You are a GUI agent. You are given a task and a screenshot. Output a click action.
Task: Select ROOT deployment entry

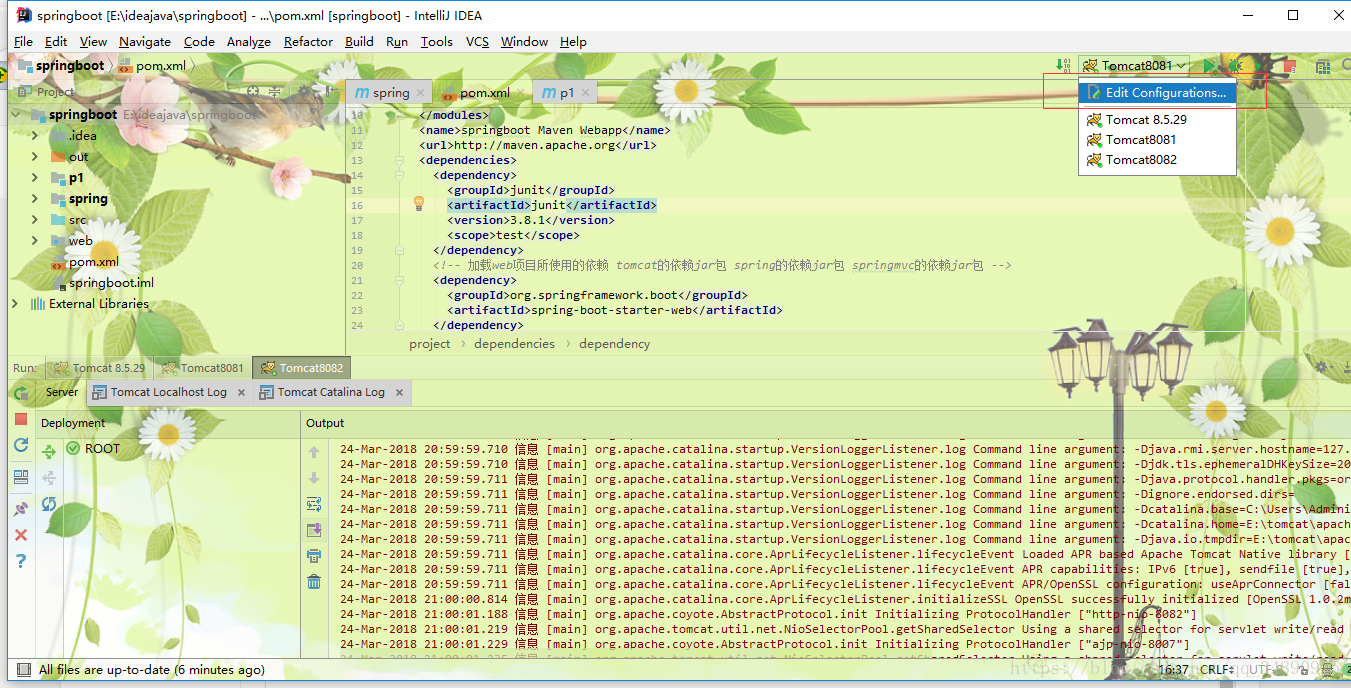(102, 448)
